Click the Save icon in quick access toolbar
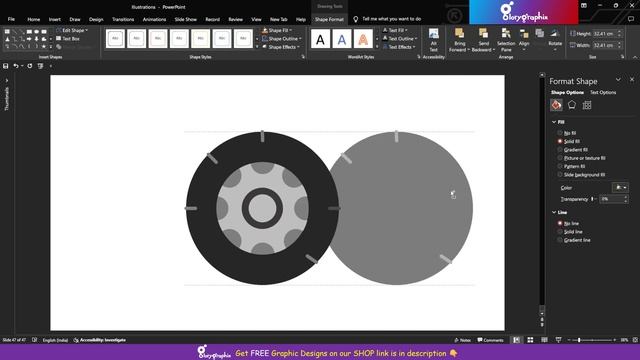The height and width of the screenshot is (360, 640). (x=6, y=66)
